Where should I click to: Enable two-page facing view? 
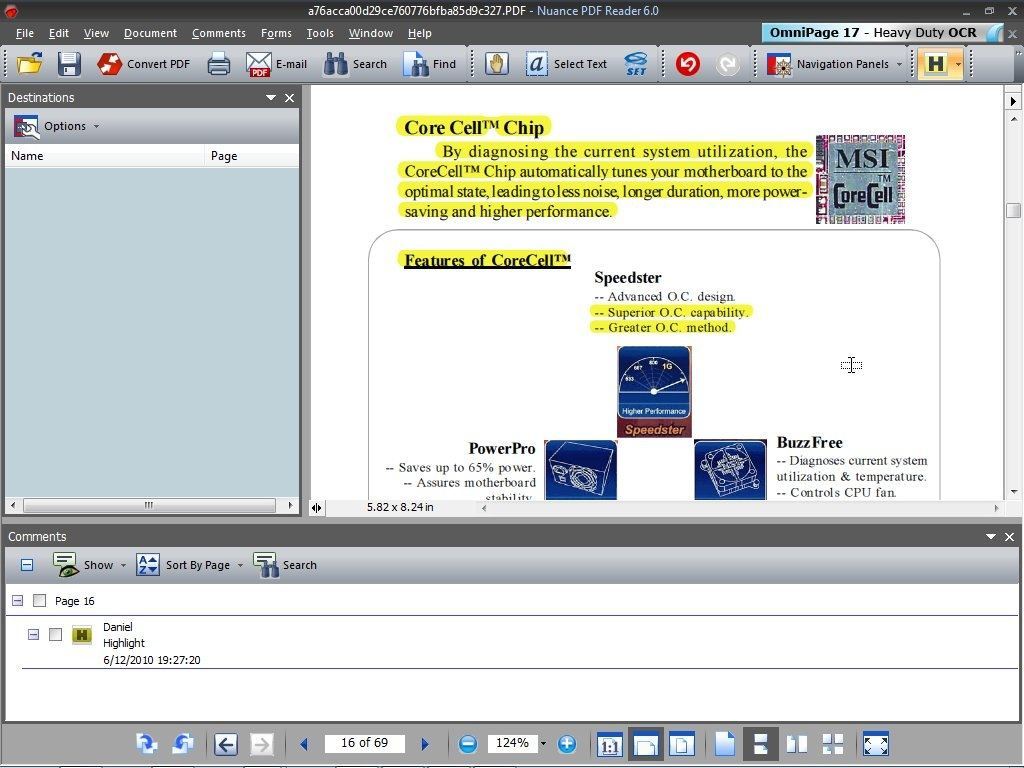796,744
